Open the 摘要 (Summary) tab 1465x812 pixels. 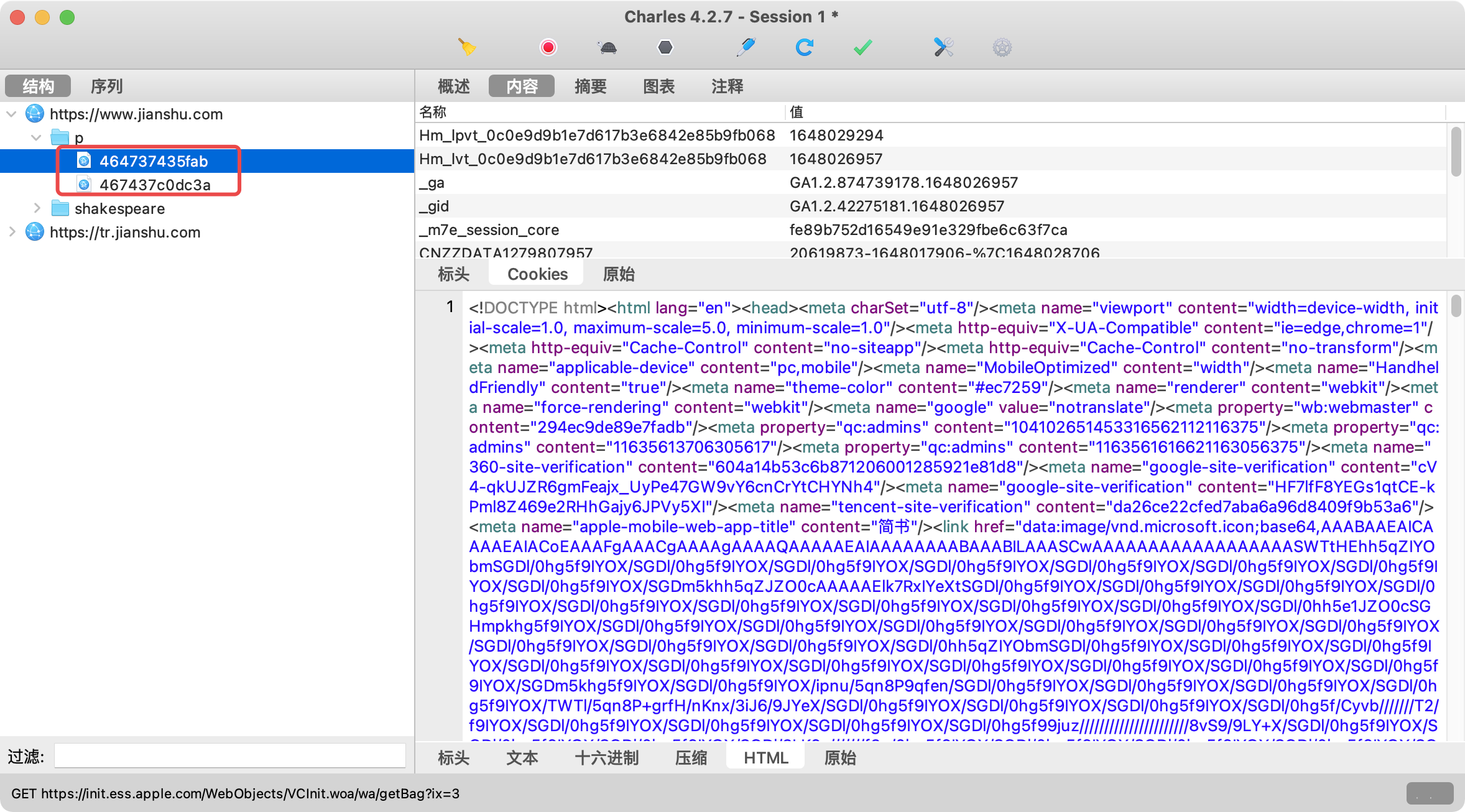click(590, 86)
